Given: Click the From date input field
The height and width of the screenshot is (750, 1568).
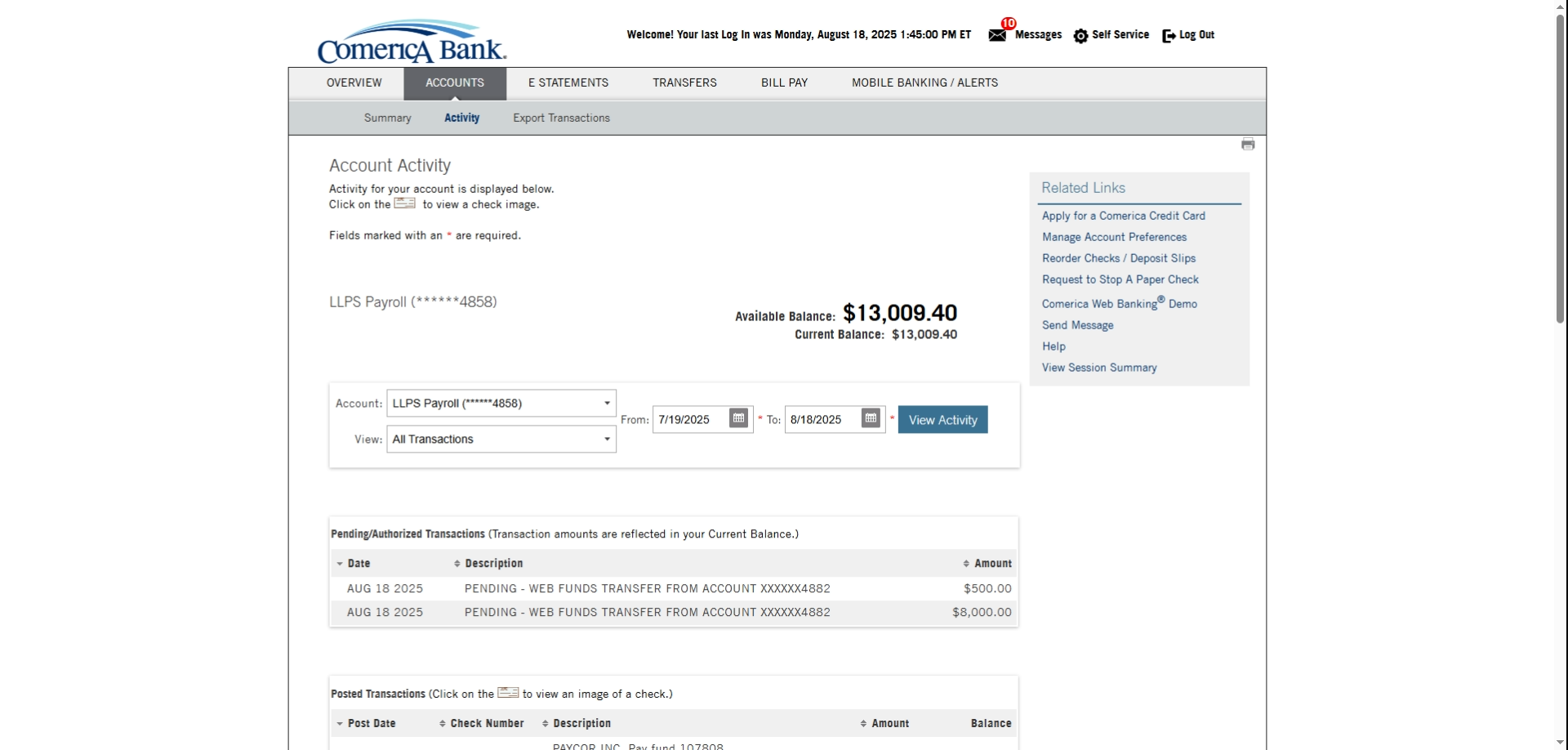Looking at the screenshot, I should (x=690, y=420).
